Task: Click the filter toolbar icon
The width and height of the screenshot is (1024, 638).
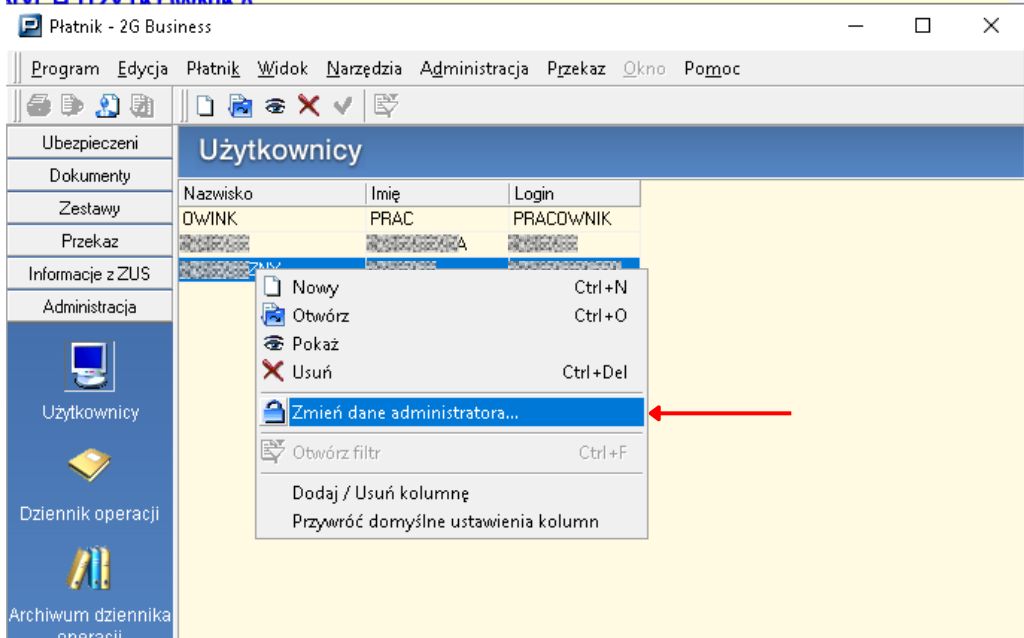Action: (385, 105)
